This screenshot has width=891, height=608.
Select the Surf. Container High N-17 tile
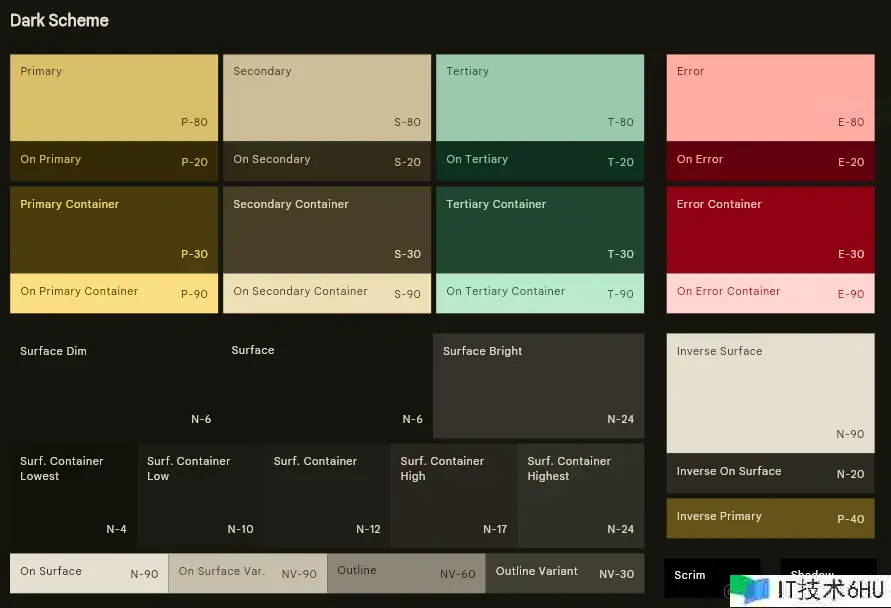pos(453,496)
